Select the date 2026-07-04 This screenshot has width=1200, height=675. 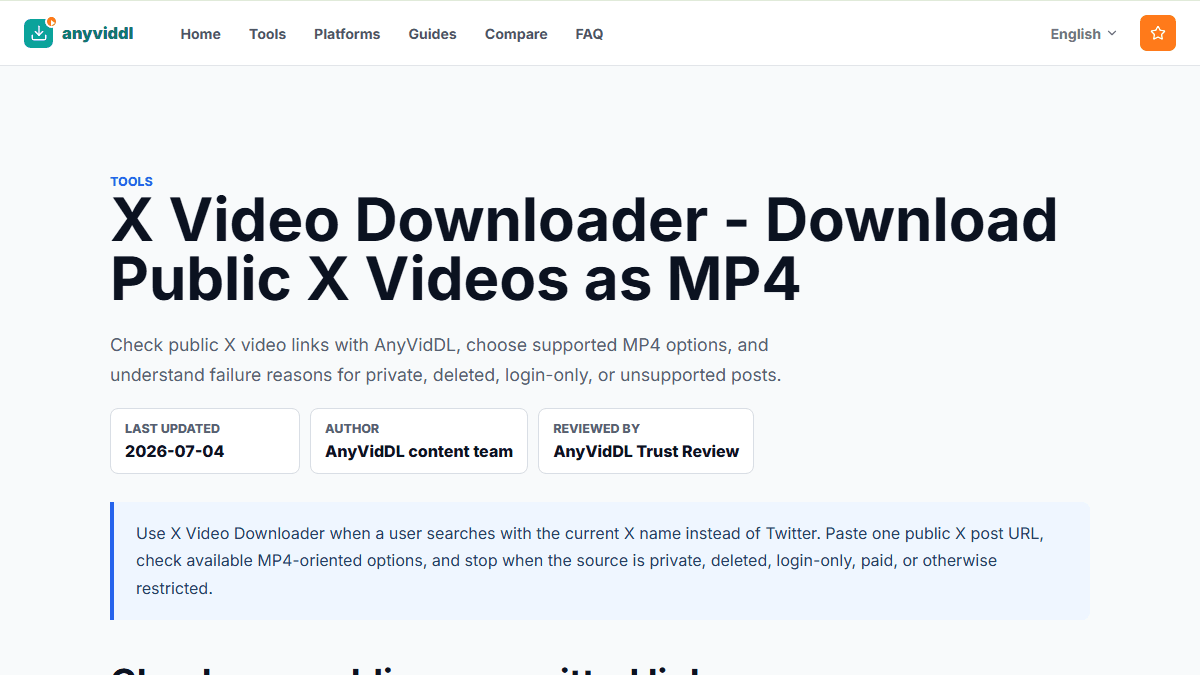click(x=175, y=451)
